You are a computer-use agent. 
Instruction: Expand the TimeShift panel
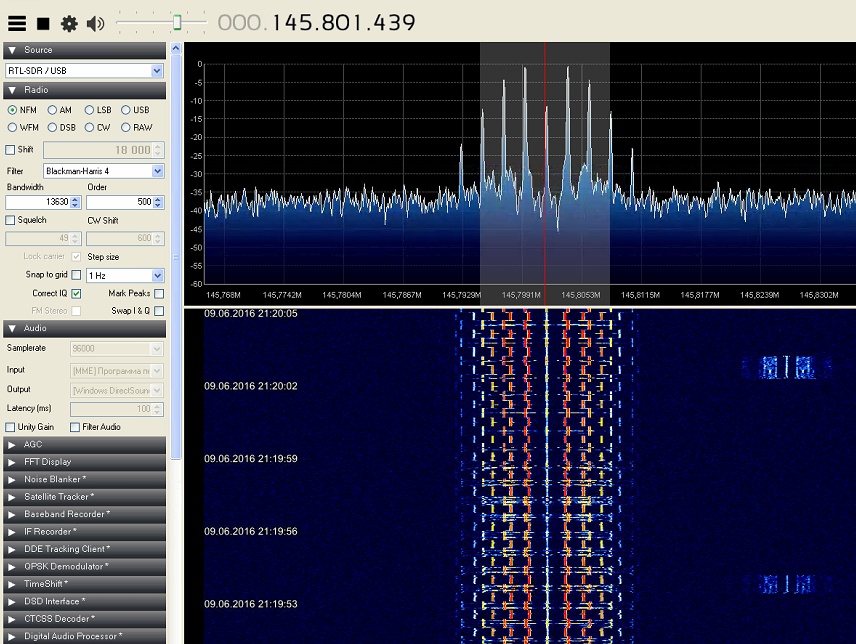click(x=85, y=585)
